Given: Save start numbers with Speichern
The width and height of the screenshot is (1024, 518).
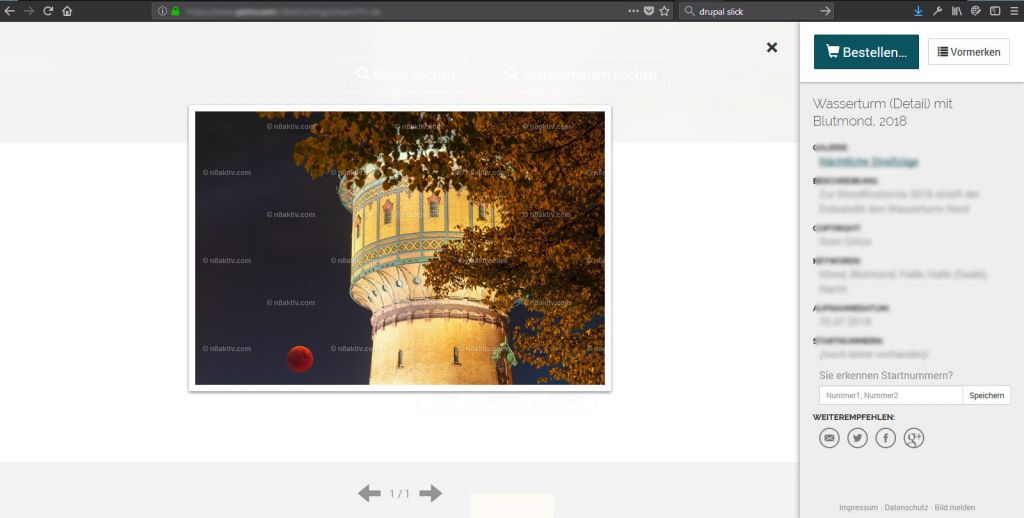Looking at the screenshot, I should pos(986,395).
